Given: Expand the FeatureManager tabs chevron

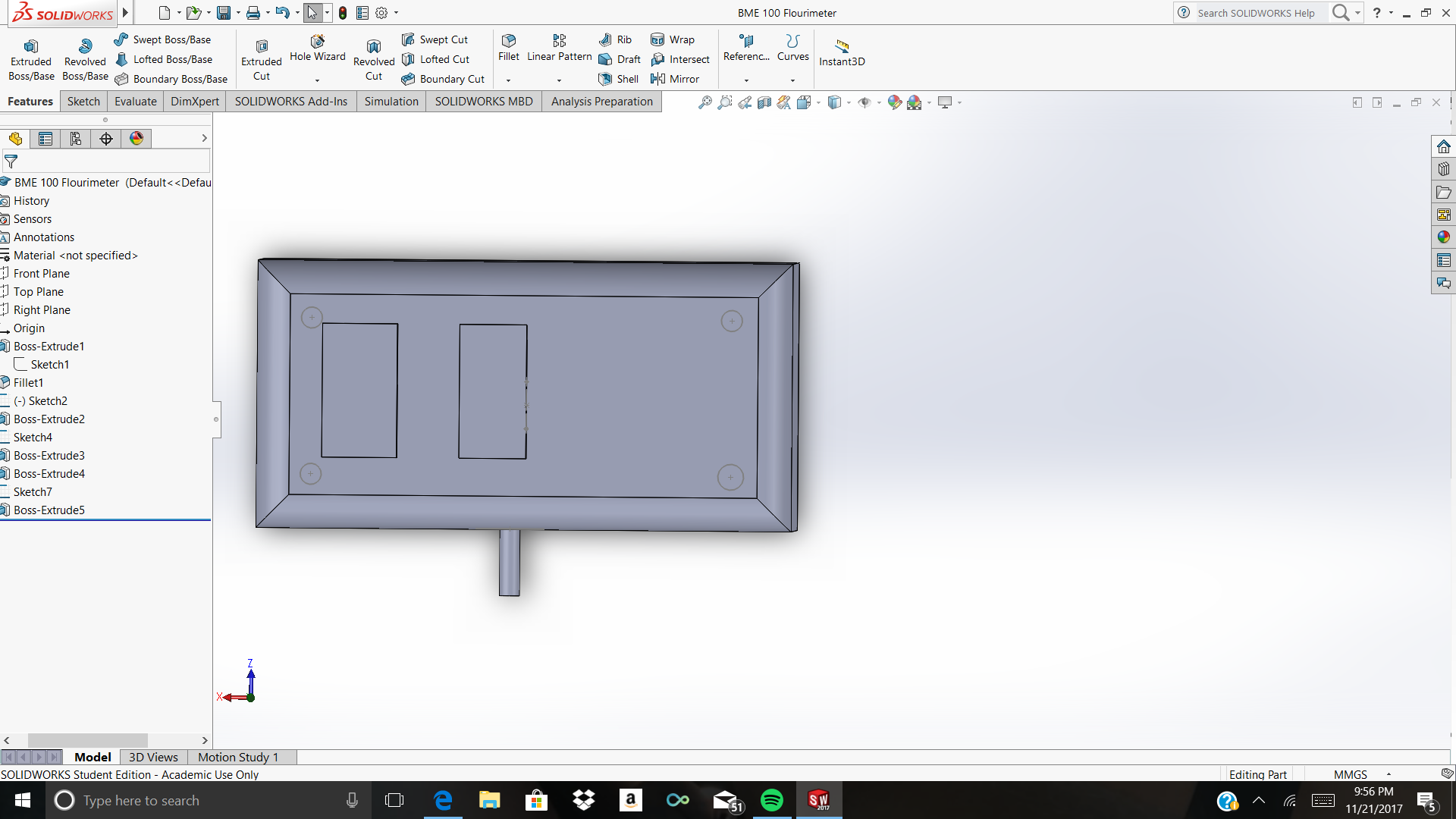Looking at the screenshot, I should click(x=204, y=138).
